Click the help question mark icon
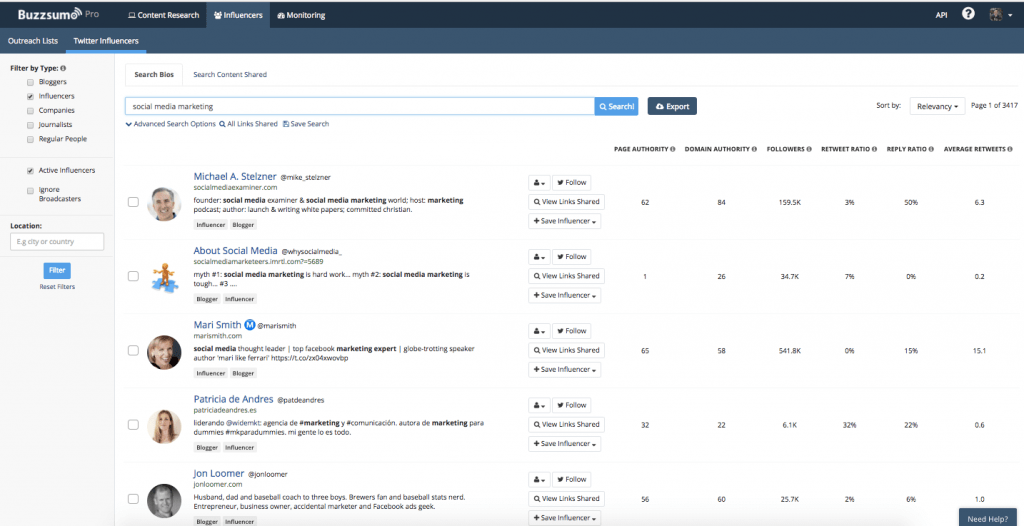Screen dimensions: 1024x526 point(968,14)
